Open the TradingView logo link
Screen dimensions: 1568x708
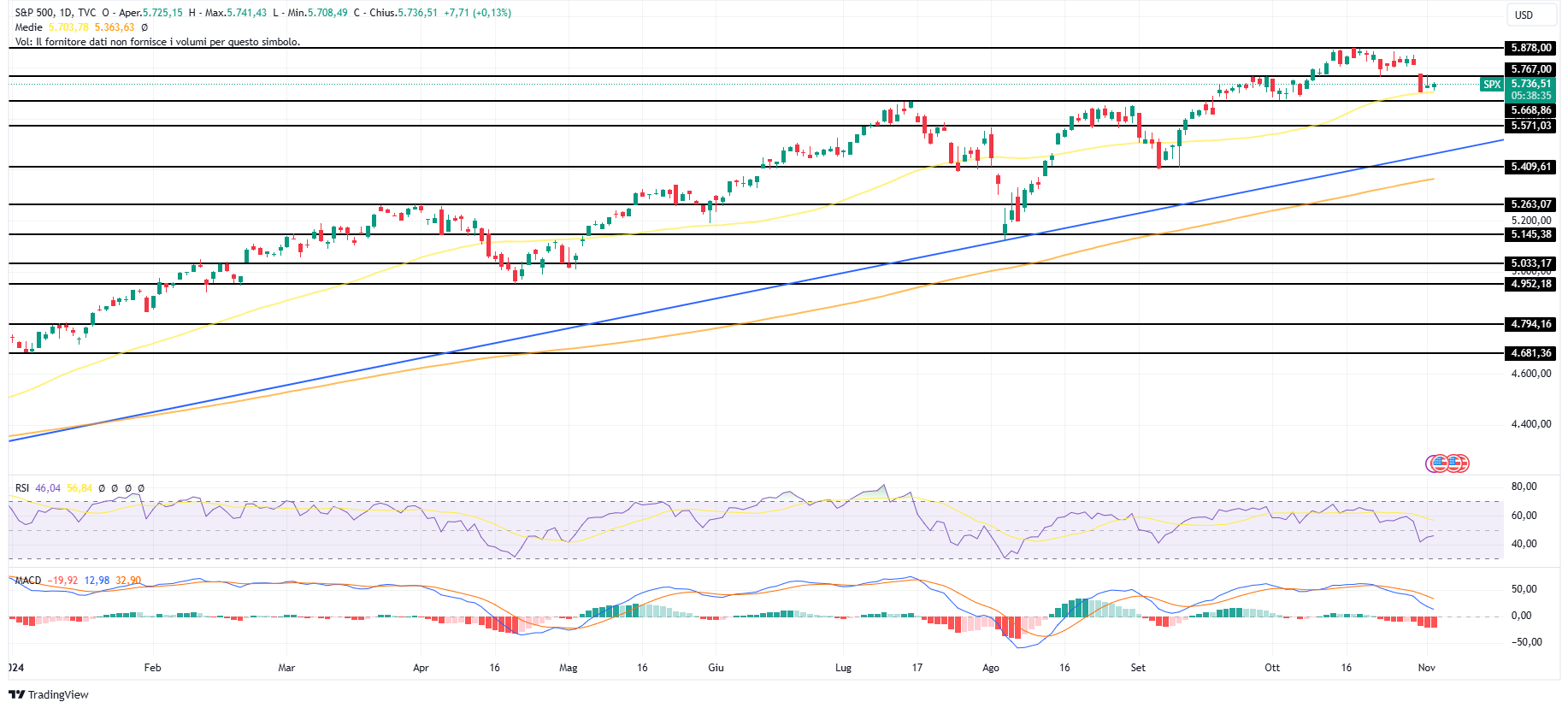pyautogui.click(x=49, y=694)
